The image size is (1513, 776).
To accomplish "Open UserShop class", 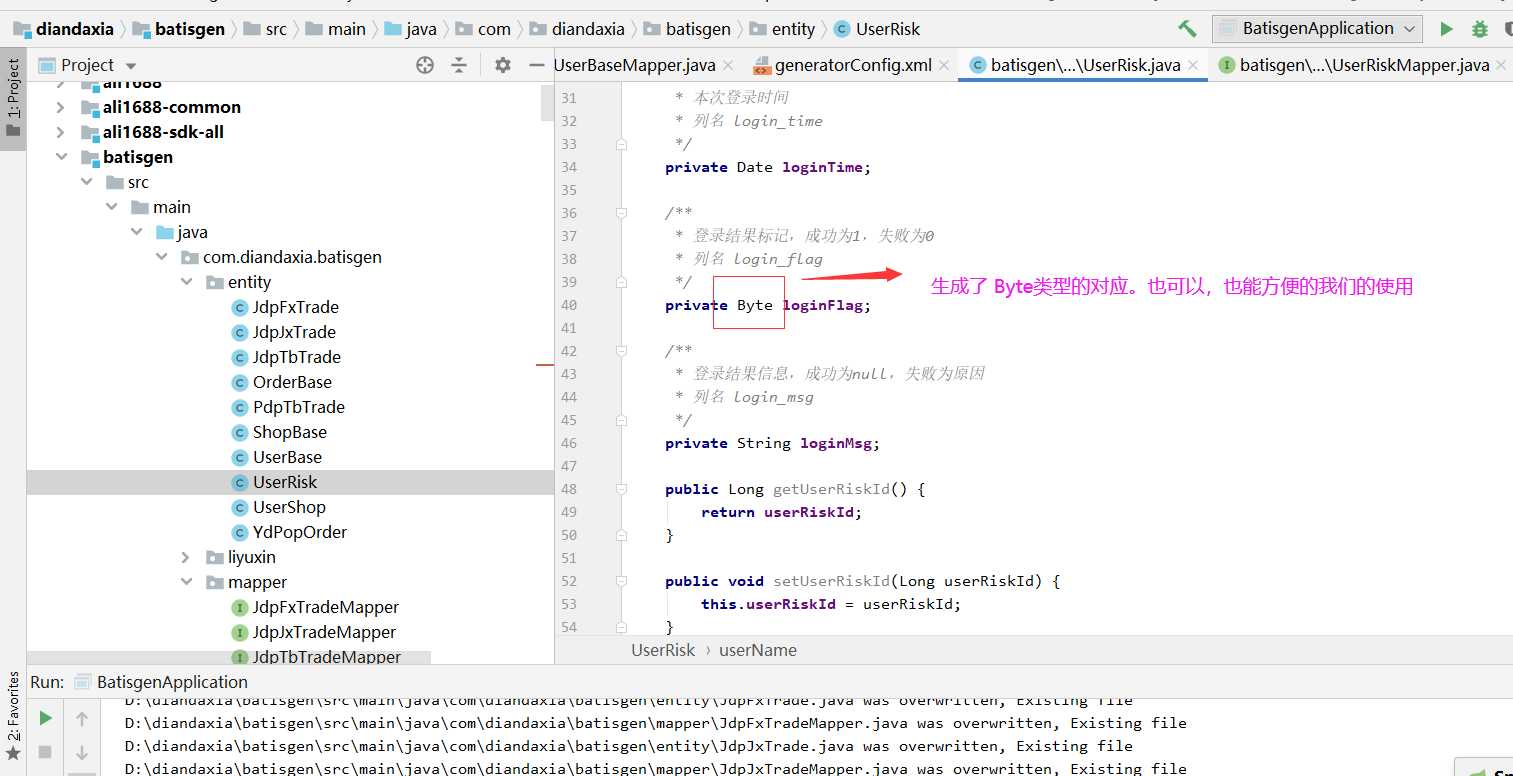I will pos(289,507).
